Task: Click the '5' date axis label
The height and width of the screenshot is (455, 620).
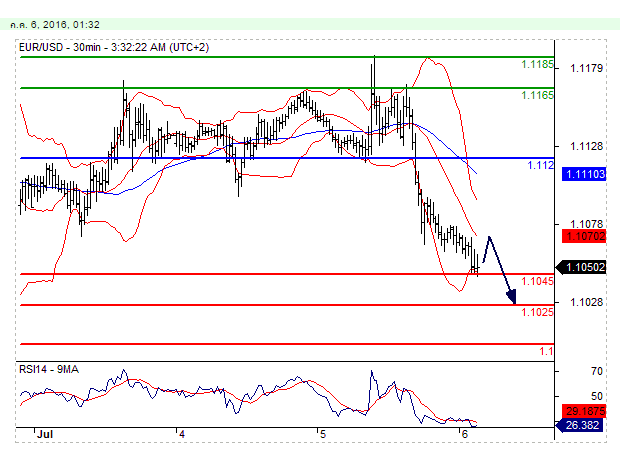Action: click(x=323, y=434)
